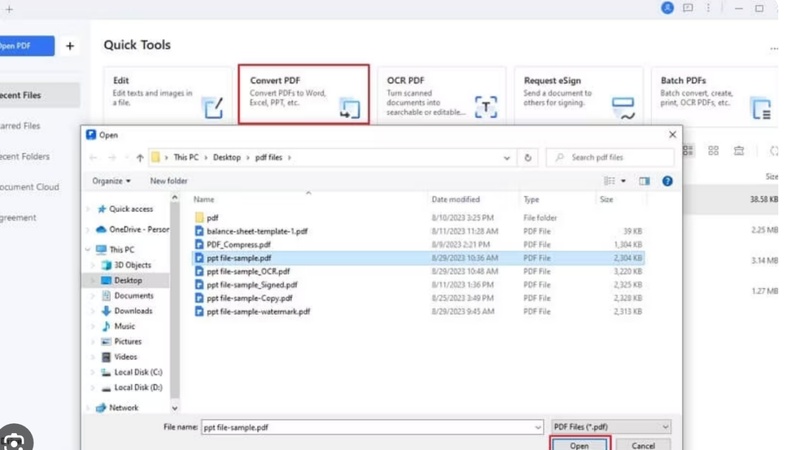Image resolution: width=787 pixels, height=450 pixels.
Task: Select balance-sheet-template-1.pdf file
Action: [x=257, y=231]
